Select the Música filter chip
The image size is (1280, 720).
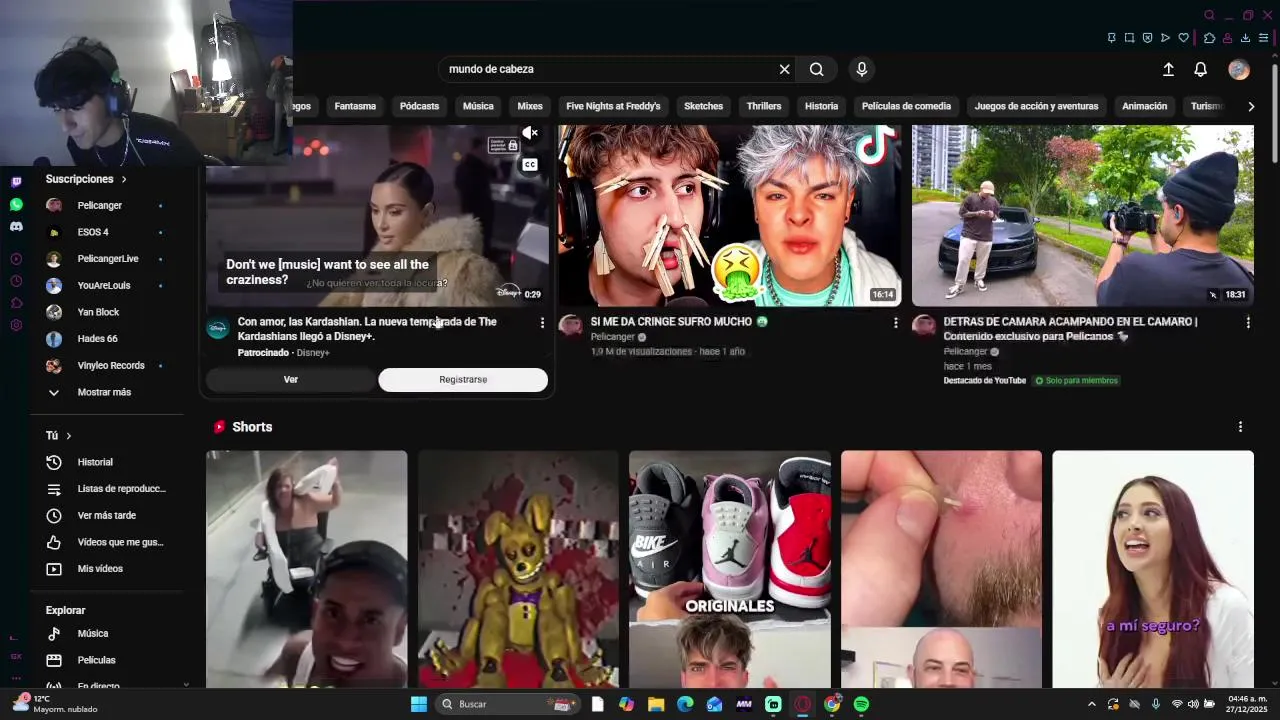[x=478, y=106]
